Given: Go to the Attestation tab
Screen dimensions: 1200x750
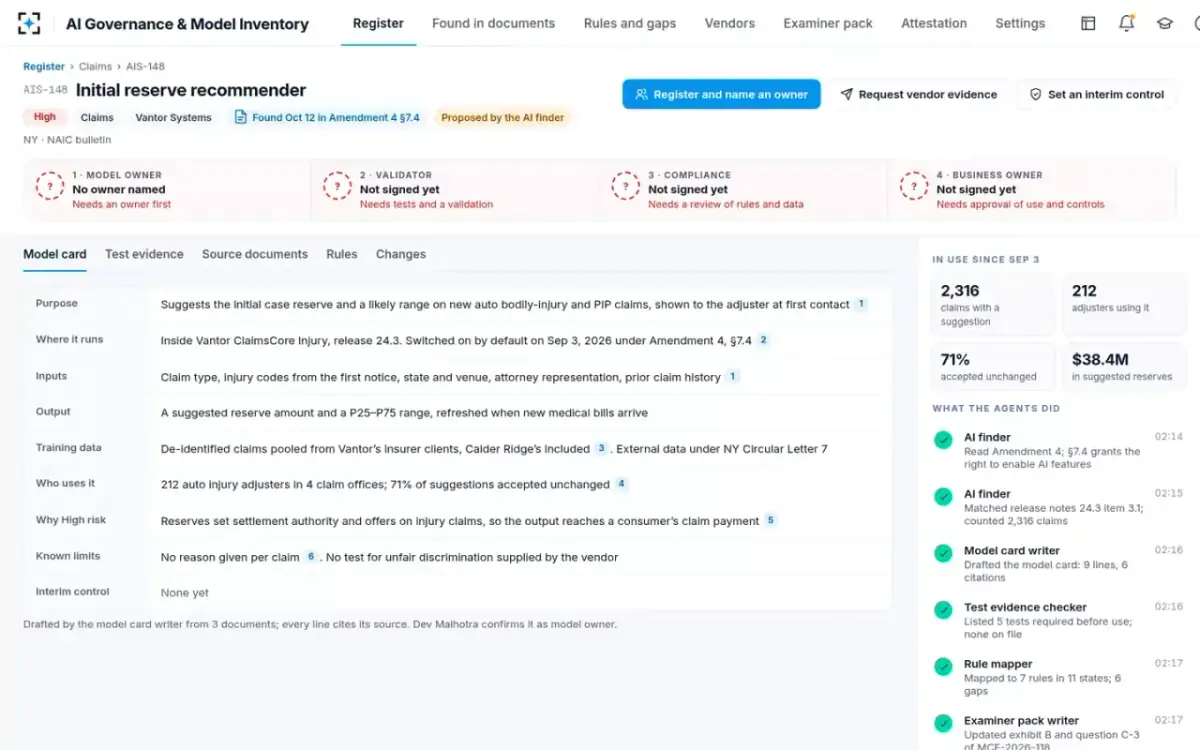Looking at the screenshot, I should [x=934, y=23].
